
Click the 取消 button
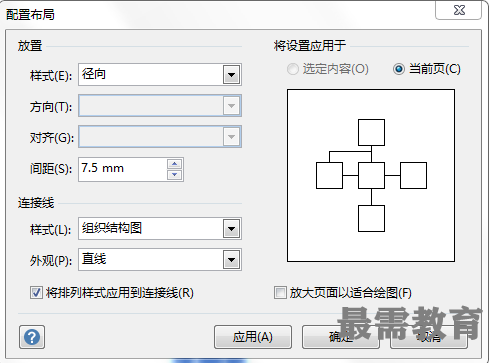[x=429, y=337]
